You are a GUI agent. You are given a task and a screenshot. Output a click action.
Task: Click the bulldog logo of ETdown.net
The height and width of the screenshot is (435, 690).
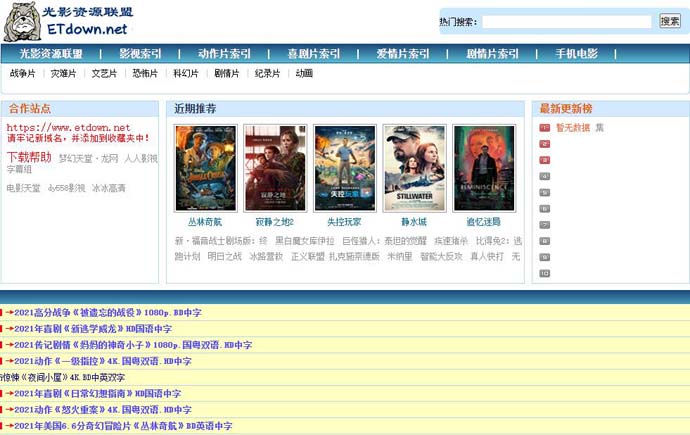click(x=22, y=22)
